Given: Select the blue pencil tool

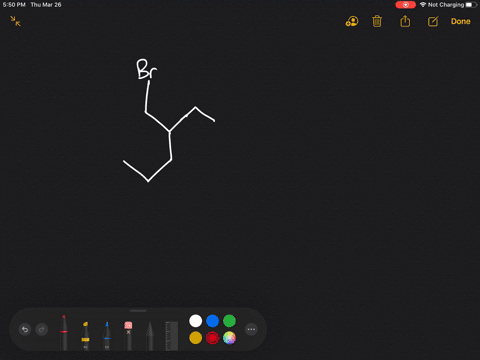Looking at the screenshot, I should tap(107, 335).
